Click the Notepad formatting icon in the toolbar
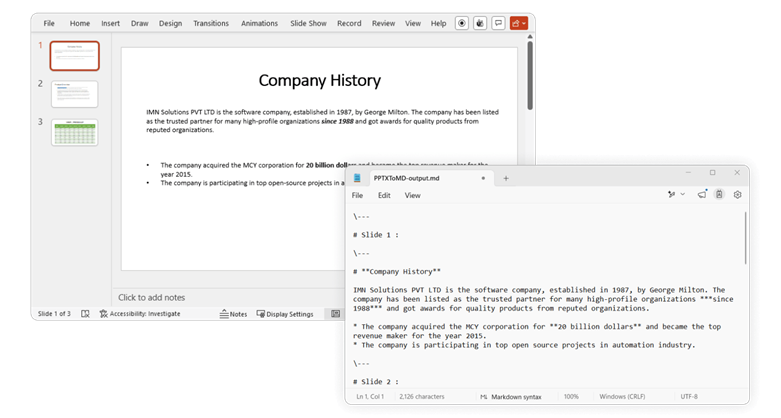The width and height of the screenshot is (781, 418). (671, 195)
